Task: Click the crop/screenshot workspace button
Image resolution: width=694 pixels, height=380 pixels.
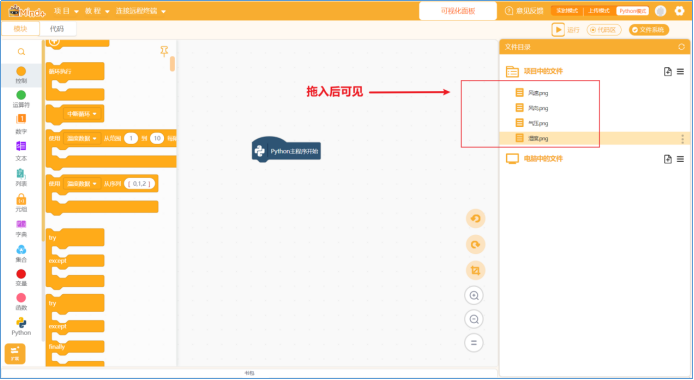Action: point(475,270)
